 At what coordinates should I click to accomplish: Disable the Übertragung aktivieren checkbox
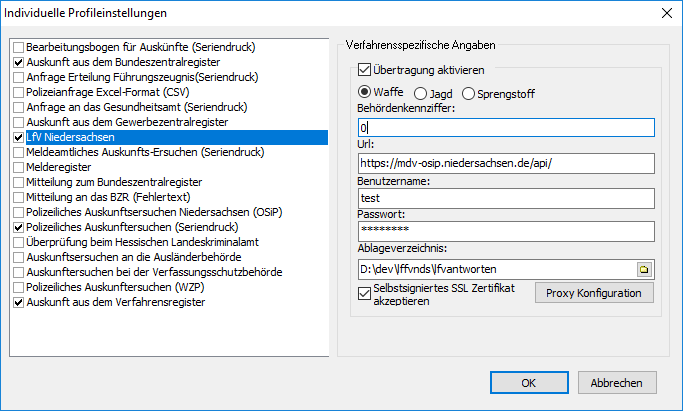click(364, 71)
